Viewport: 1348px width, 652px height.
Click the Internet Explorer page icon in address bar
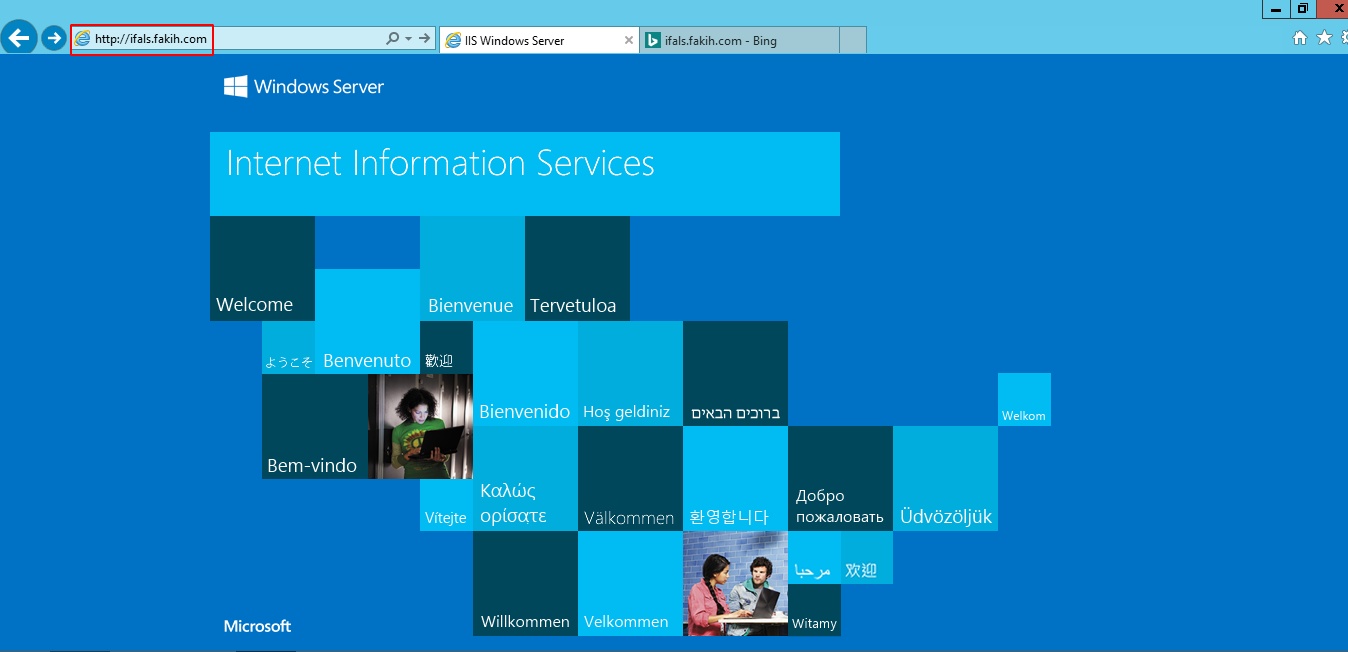[x=83, y=39]
